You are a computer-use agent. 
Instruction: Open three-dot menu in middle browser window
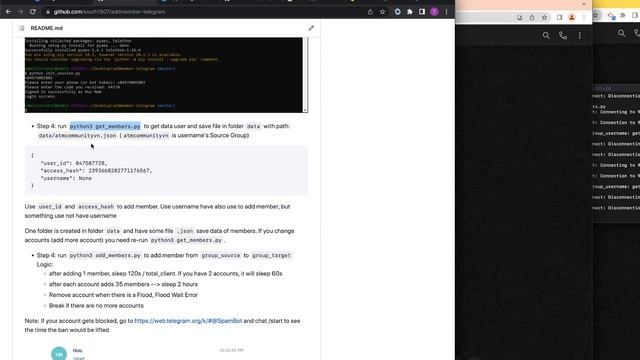tap(584, 18)
